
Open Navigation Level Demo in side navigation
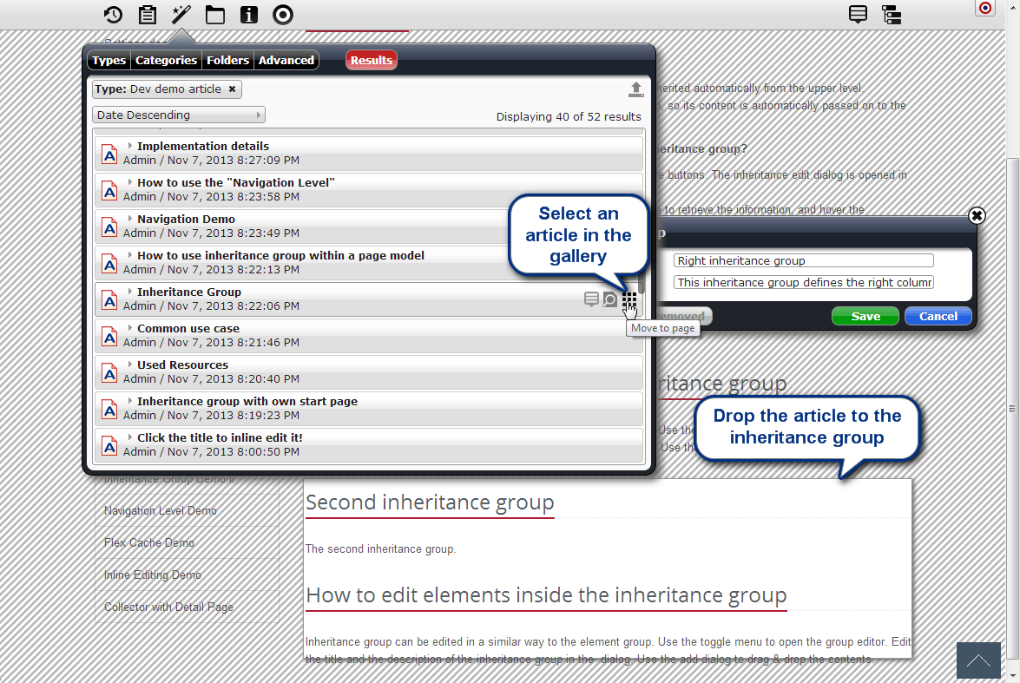point(160,511)
